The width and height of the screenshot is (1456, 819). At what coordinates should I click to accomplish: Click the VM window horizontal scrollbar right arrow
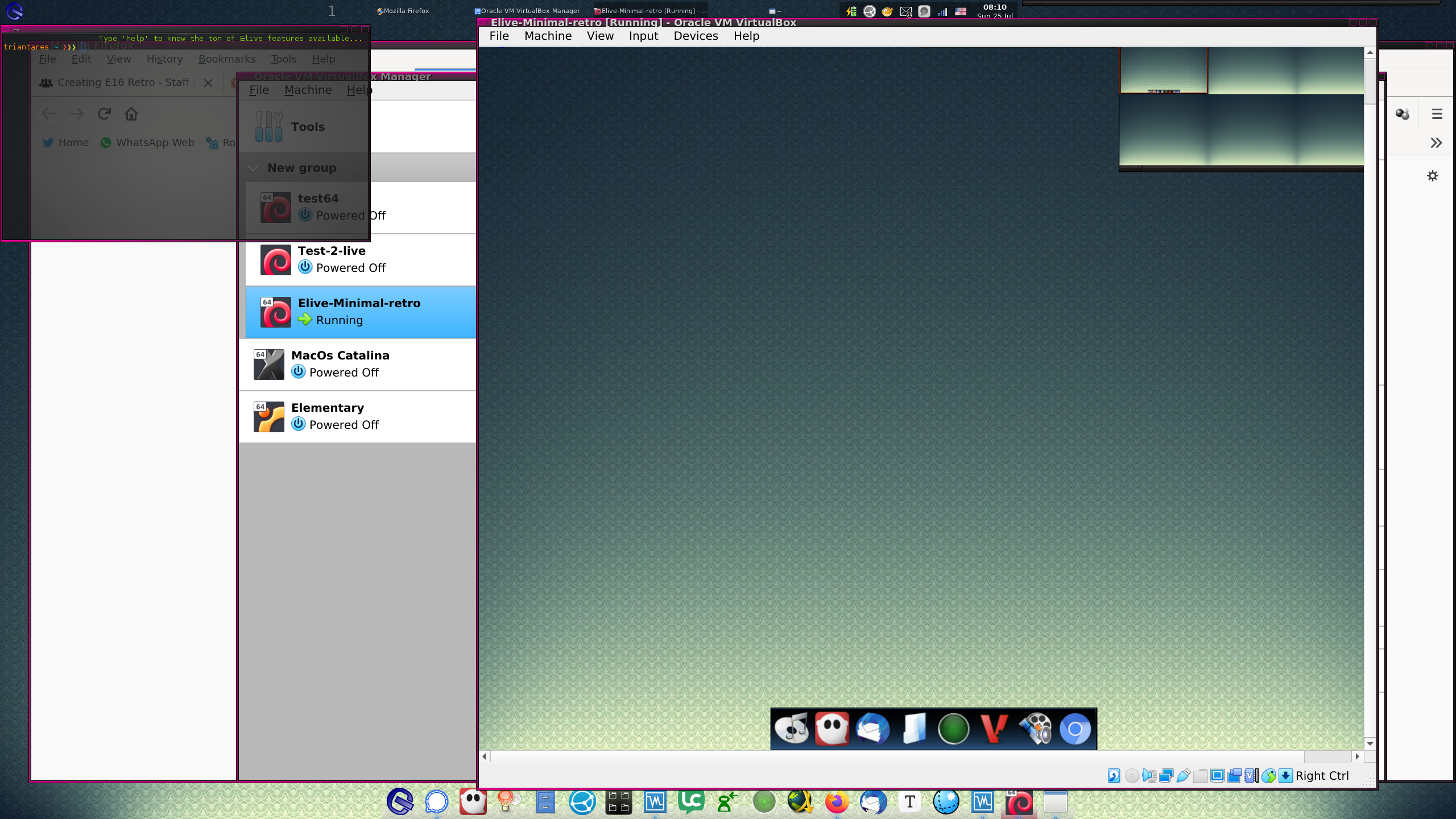[x=1358, y=756]
